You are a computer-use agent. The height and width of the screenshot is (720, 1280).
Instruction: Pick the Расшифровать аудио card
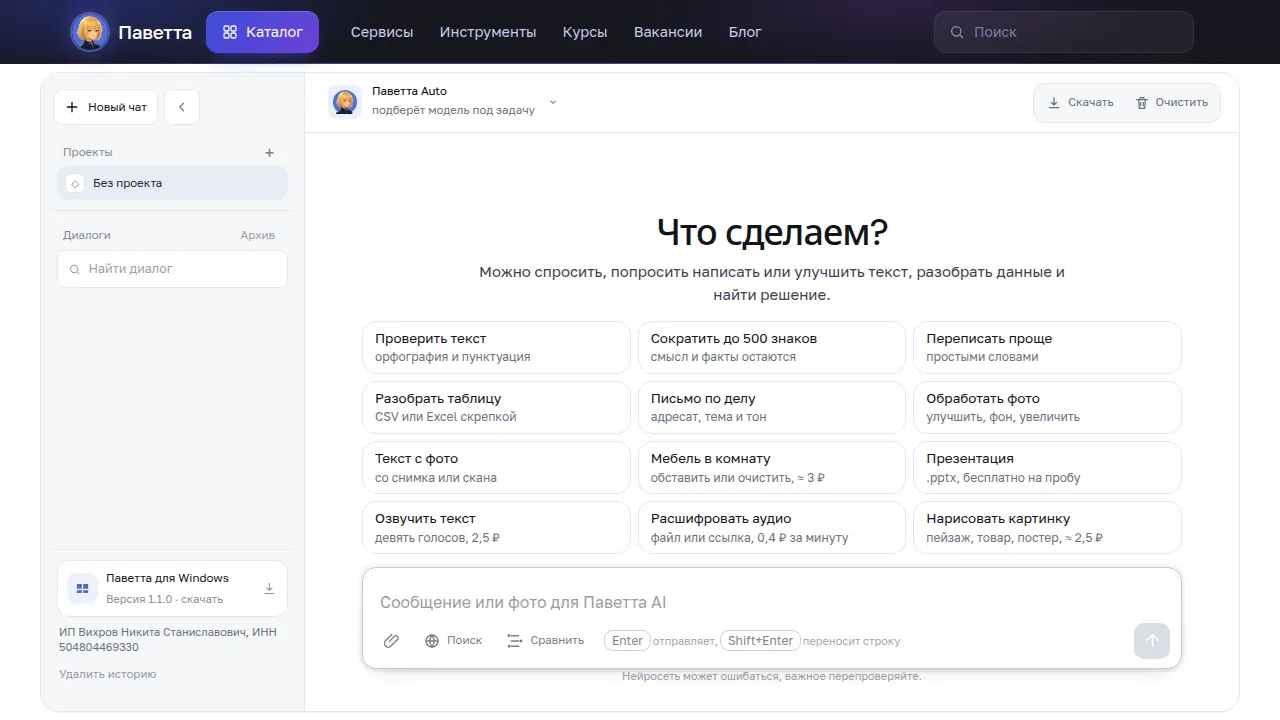coord(772,528)
